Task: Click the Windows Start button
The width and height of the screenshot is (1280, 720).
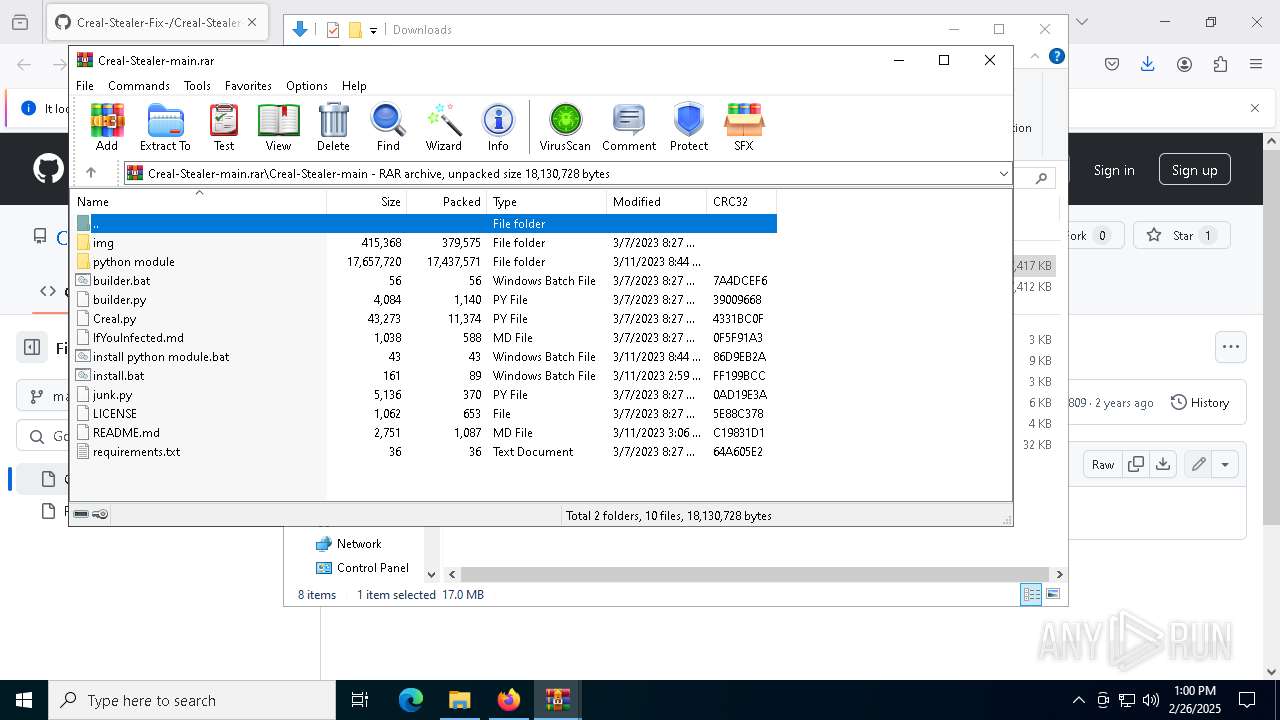Action: (x=24, y=700)
